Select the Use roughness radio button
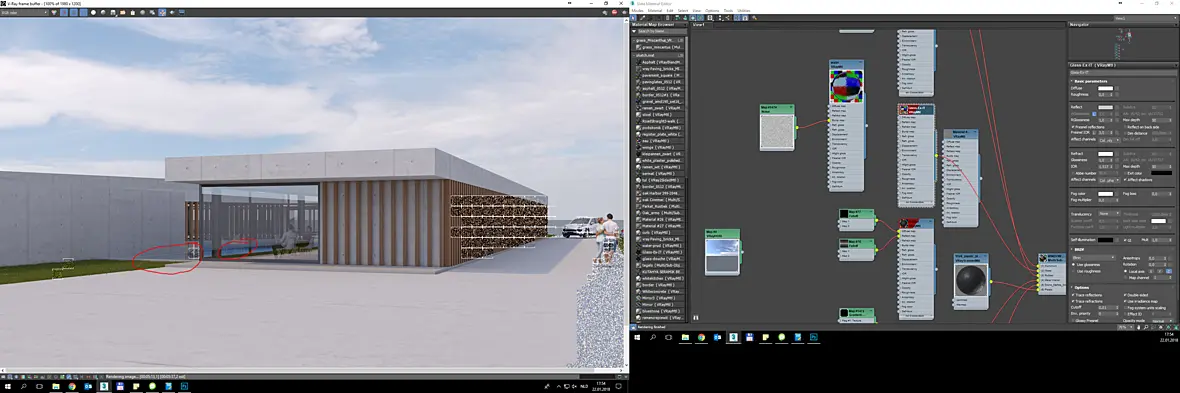 pyautogui.click(x=1073, y=271)
